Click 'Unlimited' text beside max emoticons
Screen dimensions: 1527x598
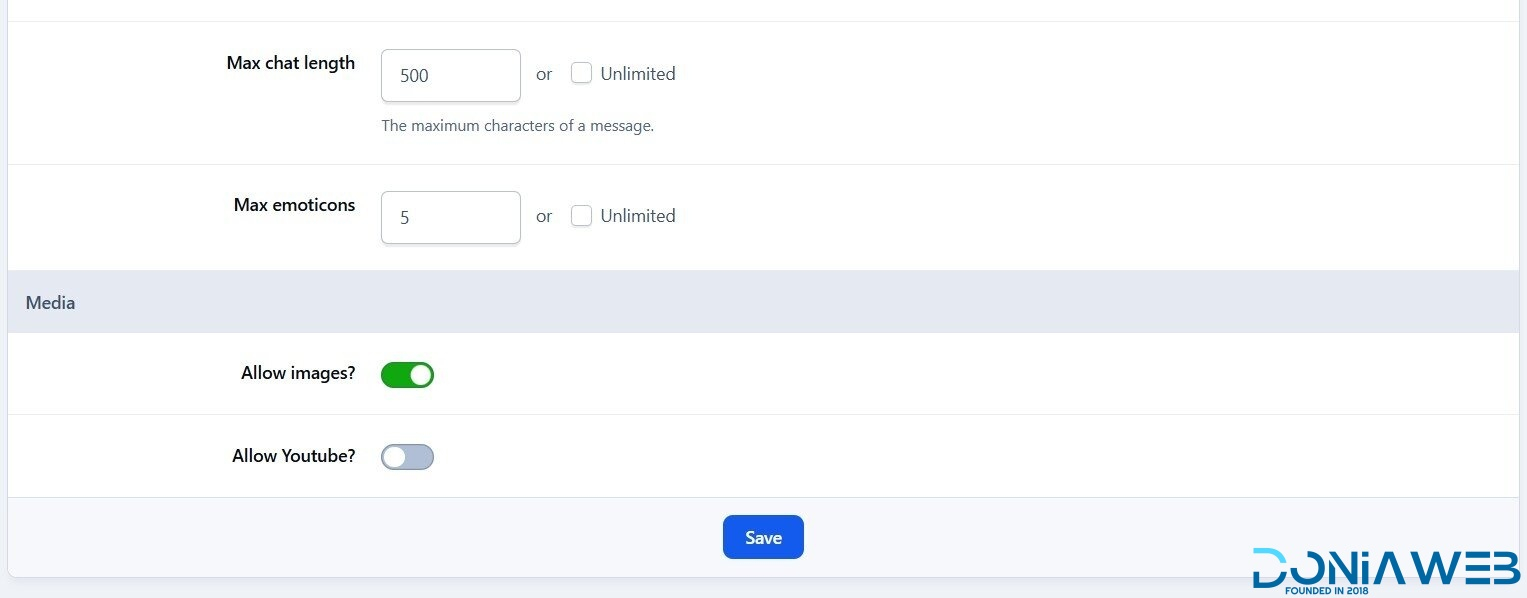[638, 215]
